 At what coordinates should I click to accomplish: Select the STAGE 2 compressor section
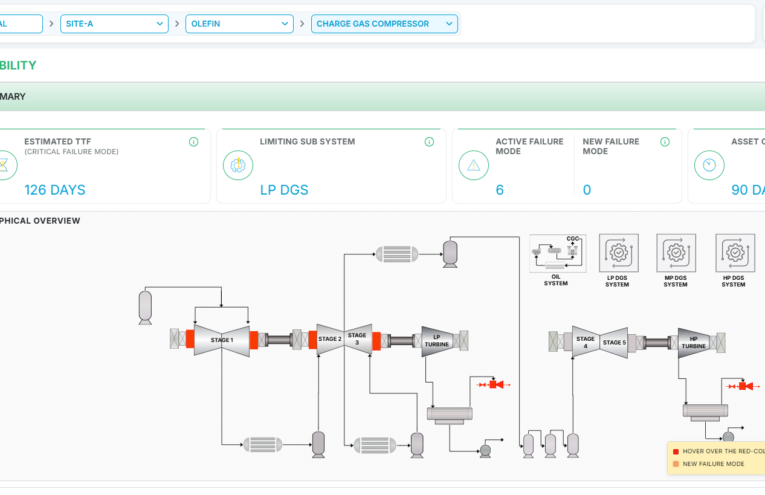point(330,339)
